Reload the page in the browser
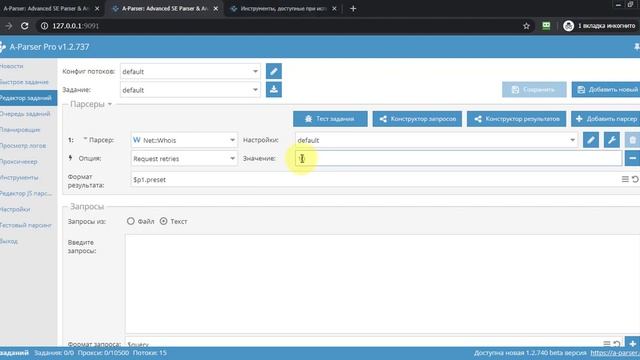This screenshot has width=640, height=360. (x=24, y=26)
